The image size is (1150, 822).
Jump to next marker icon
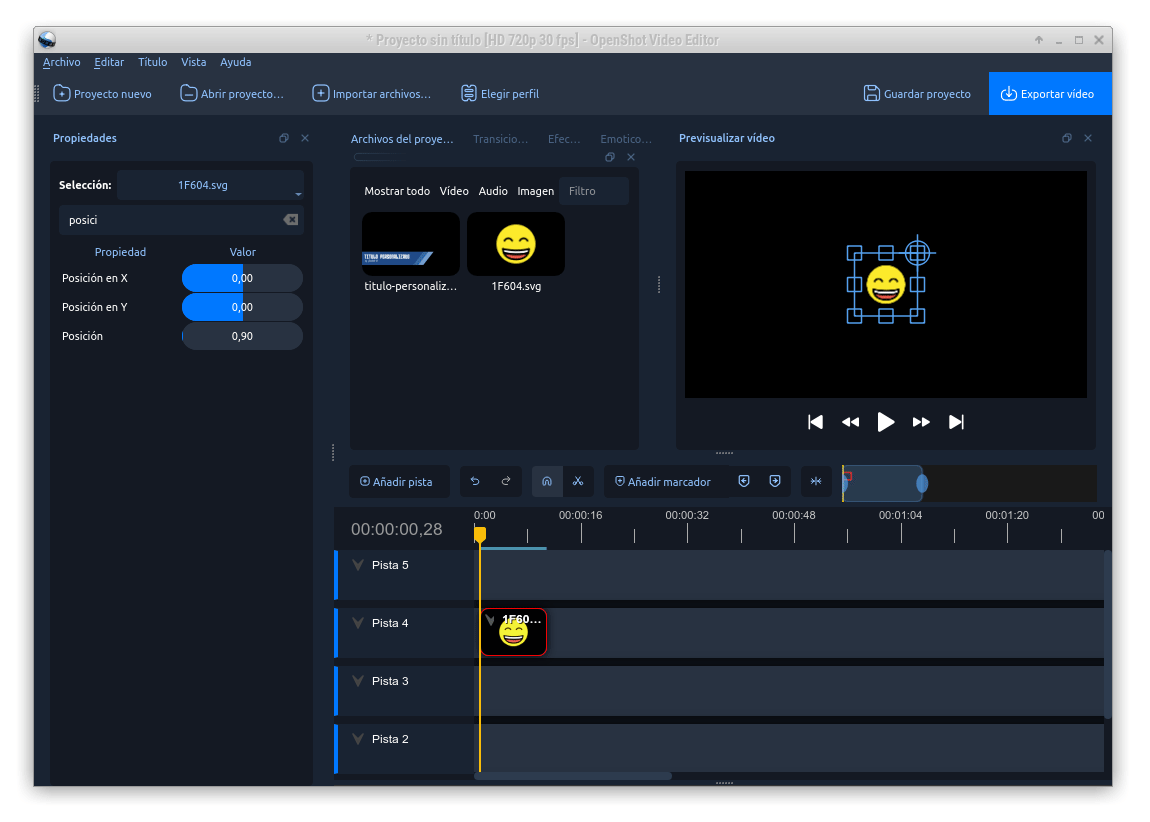pos(775,482)
